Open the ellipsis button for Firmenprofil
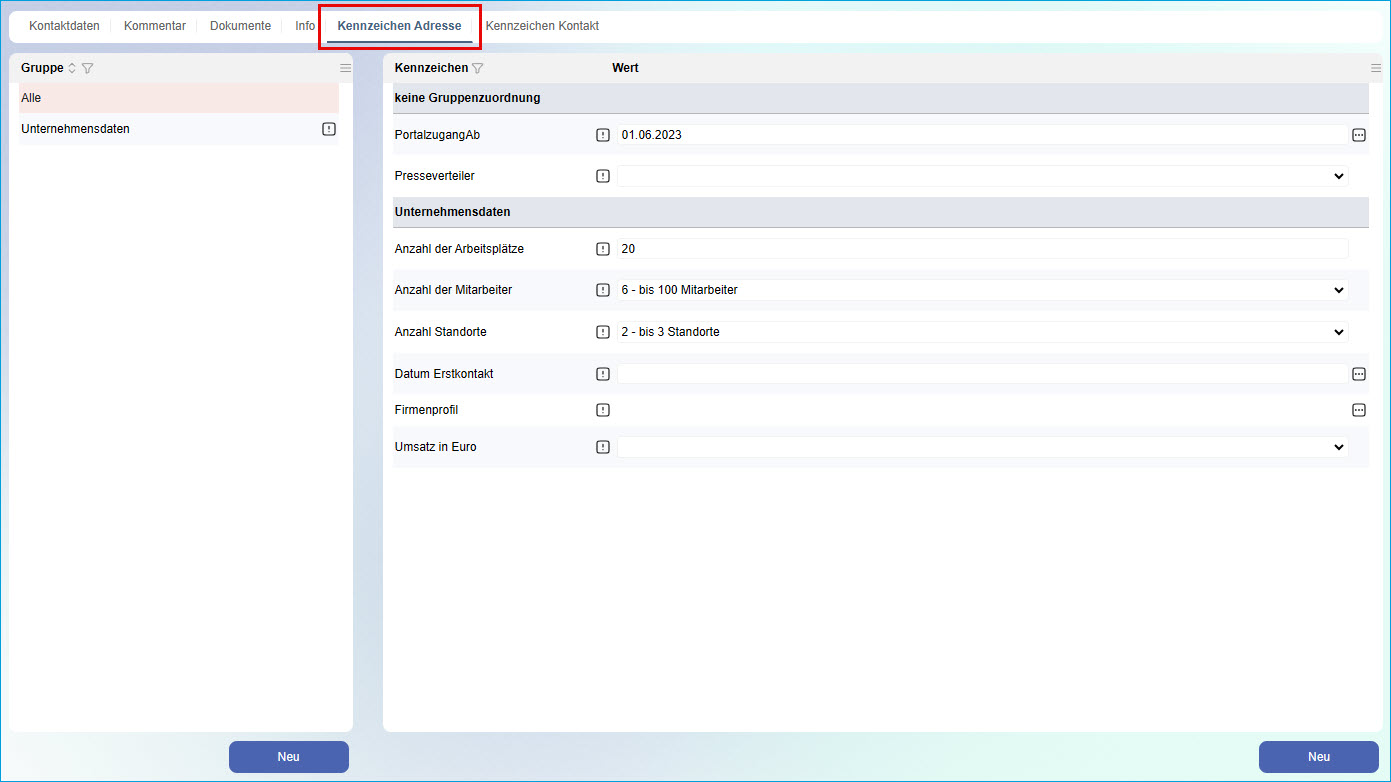The width and height of the screenshot is (1391, 782). point(1359,410)
